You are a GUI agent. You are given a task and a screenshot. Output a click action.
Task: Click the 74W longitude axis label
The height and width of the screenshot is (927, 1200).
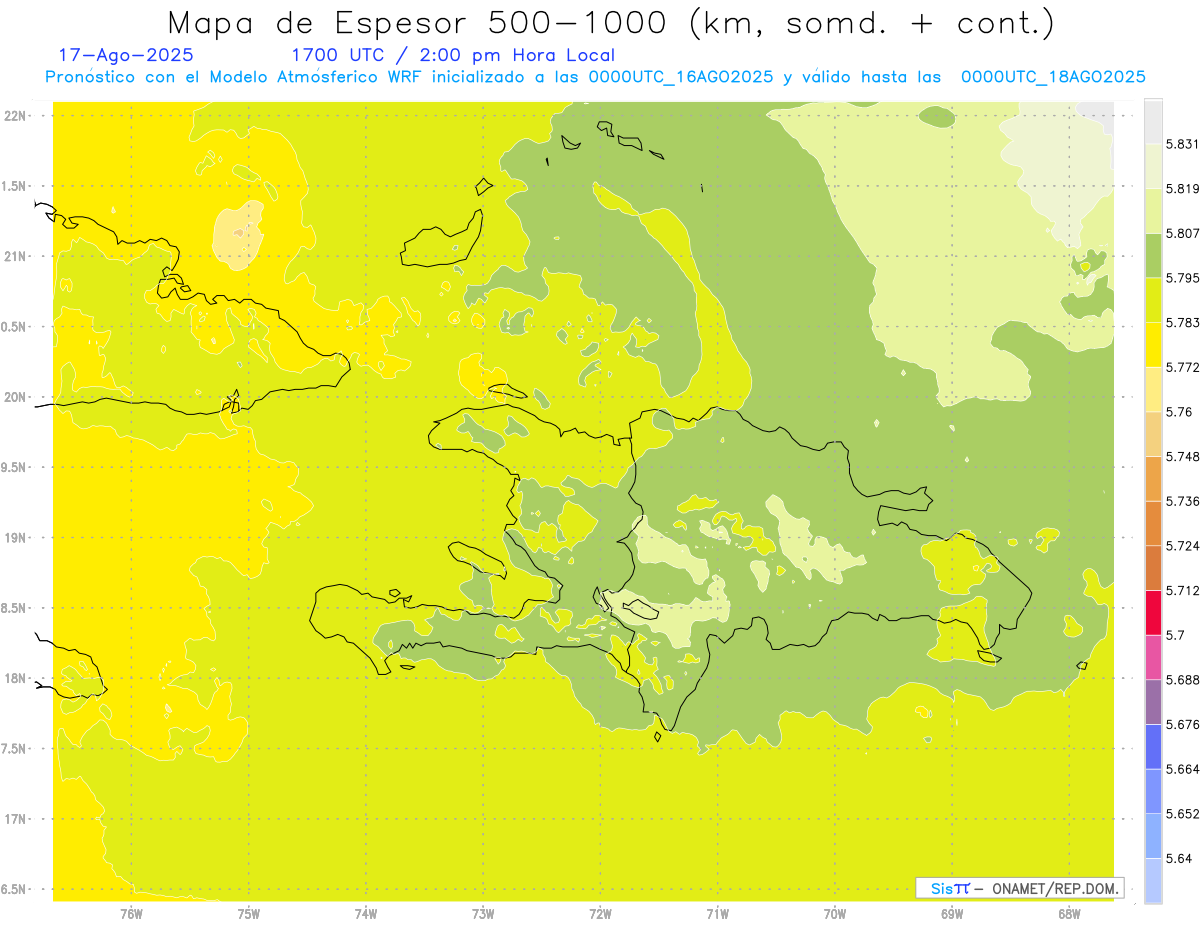click(x=365, y=913)
